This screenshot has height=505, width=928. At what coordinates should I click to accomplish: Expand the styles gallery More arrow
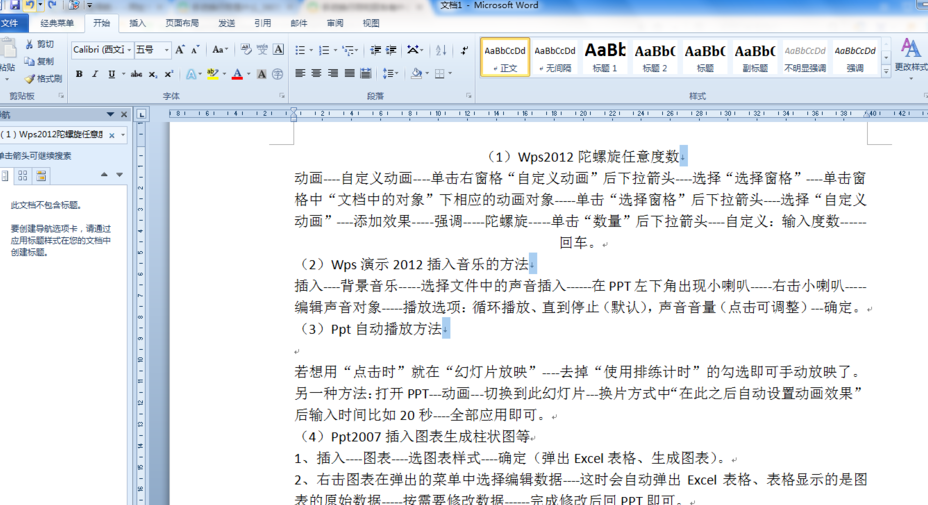click(x=886, y=71)
